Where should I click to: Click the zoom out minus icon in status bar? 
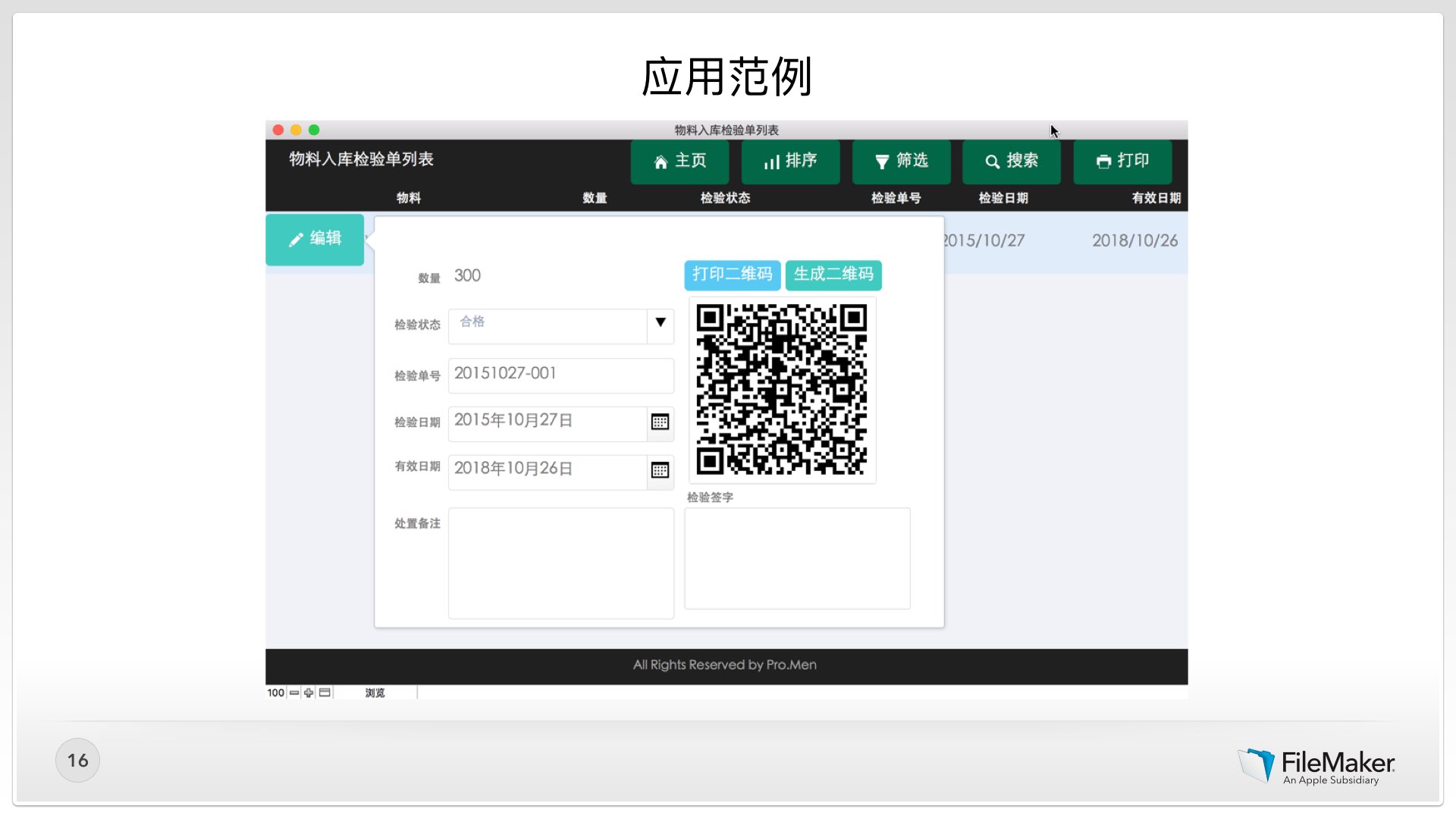[x=294, y=693]
